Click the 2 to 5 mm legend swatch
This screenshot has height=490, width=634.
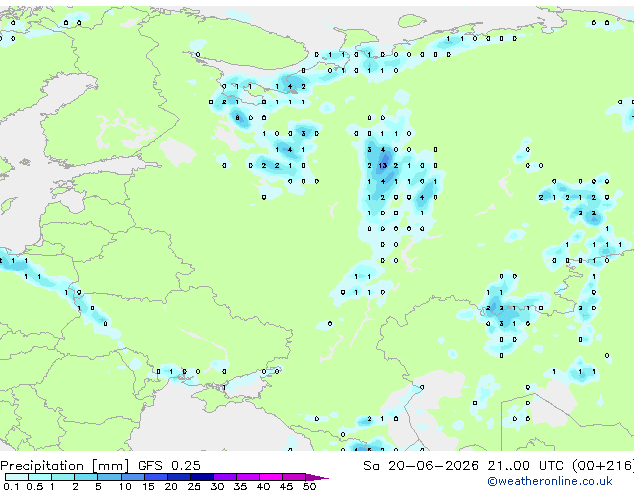[86, 477]
